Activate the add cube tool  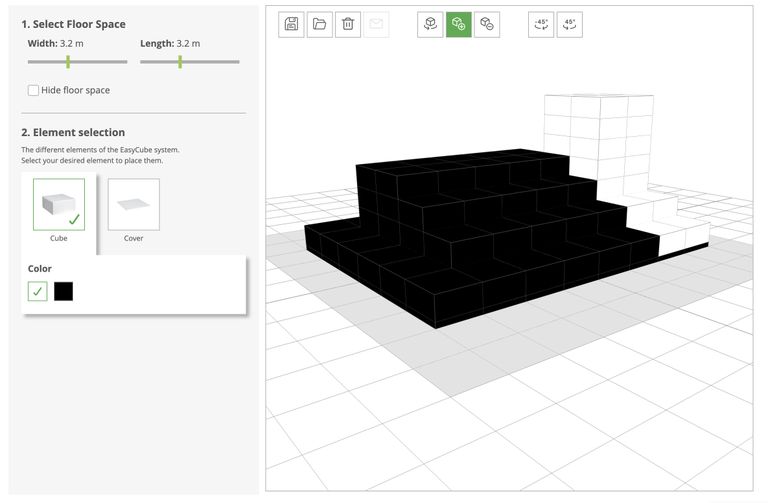pyautogui.click(x=459, y=24)
